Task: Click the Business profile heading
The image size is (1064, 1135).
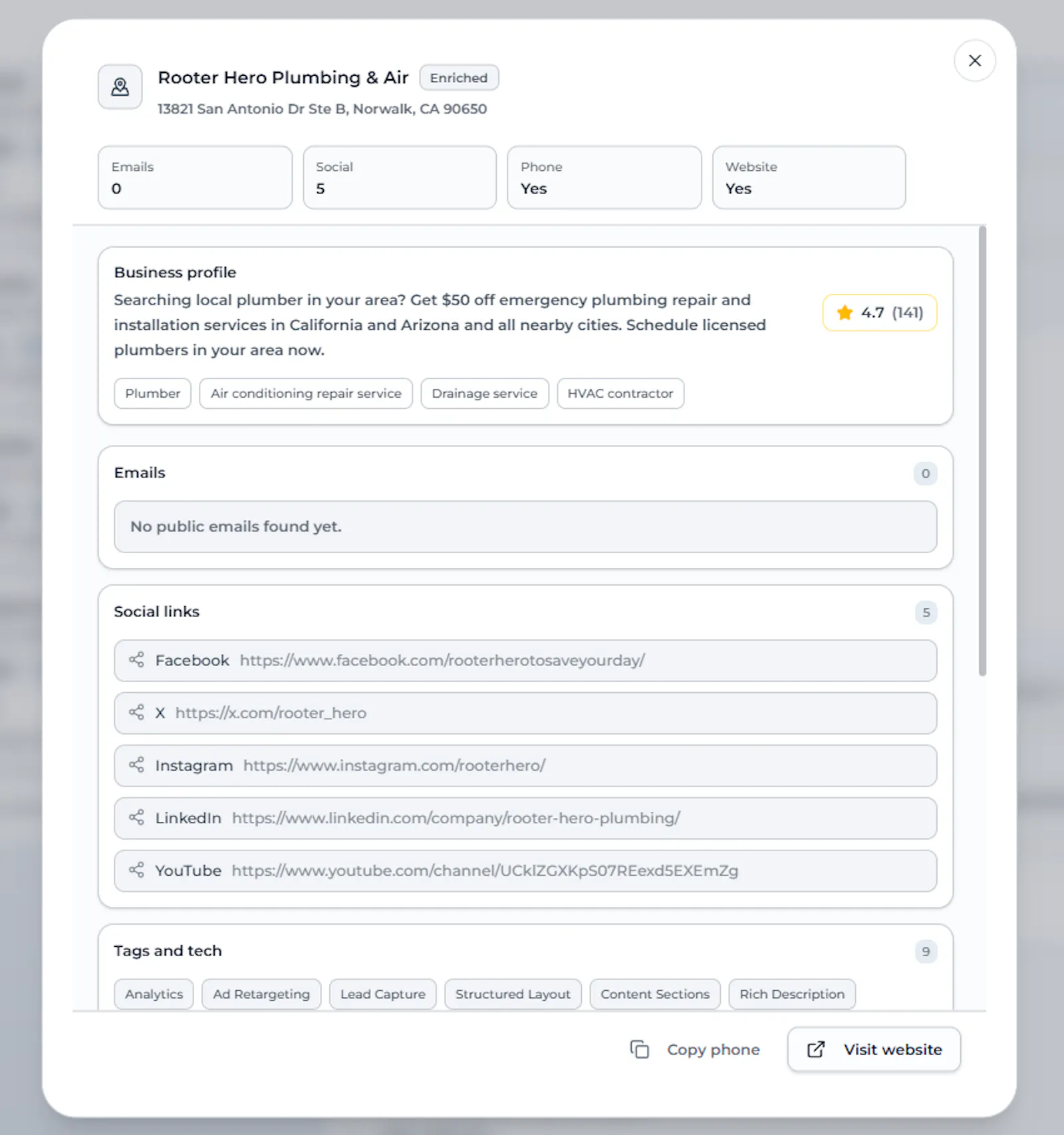Action: (175, 273)
